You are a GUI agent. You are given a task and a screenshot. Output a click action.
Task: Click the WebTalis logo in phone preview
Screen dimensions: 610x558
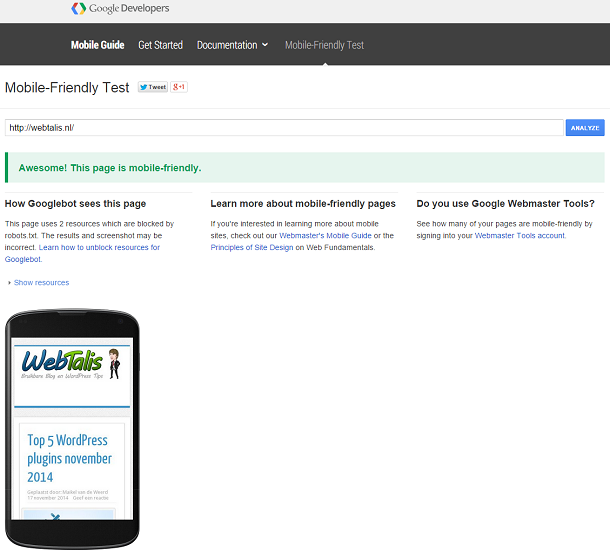(x=60, y=362)
